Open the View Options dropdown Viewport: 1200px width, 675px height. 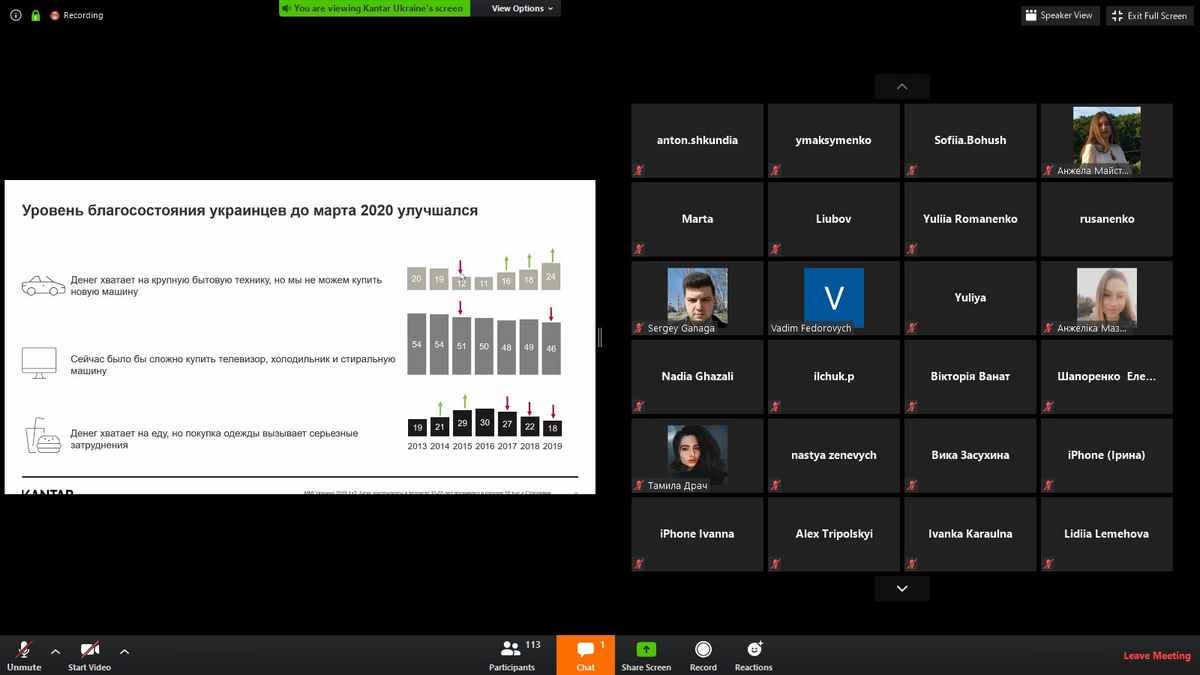coord(522,9)
